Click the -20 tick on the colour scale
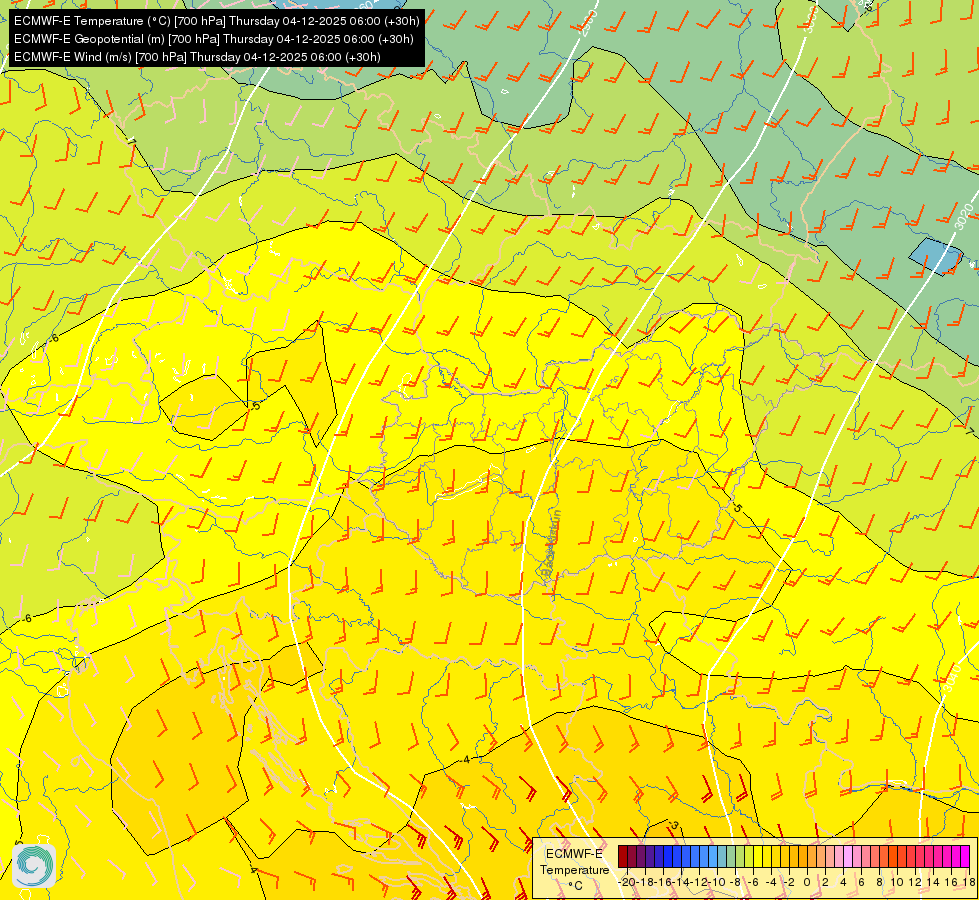The width and height of the screenshot is (979, 900). 627,882
